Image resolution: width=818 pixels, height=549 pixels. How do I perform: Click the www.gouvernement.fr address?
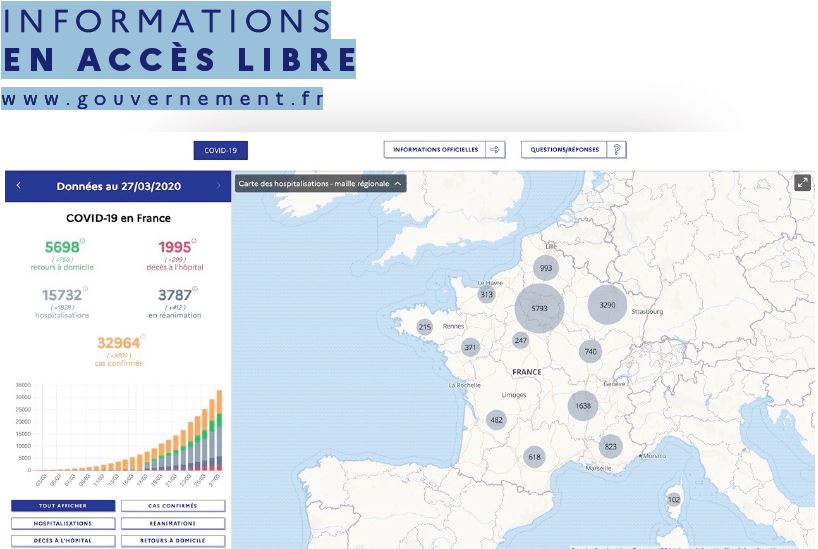(162, 99)
